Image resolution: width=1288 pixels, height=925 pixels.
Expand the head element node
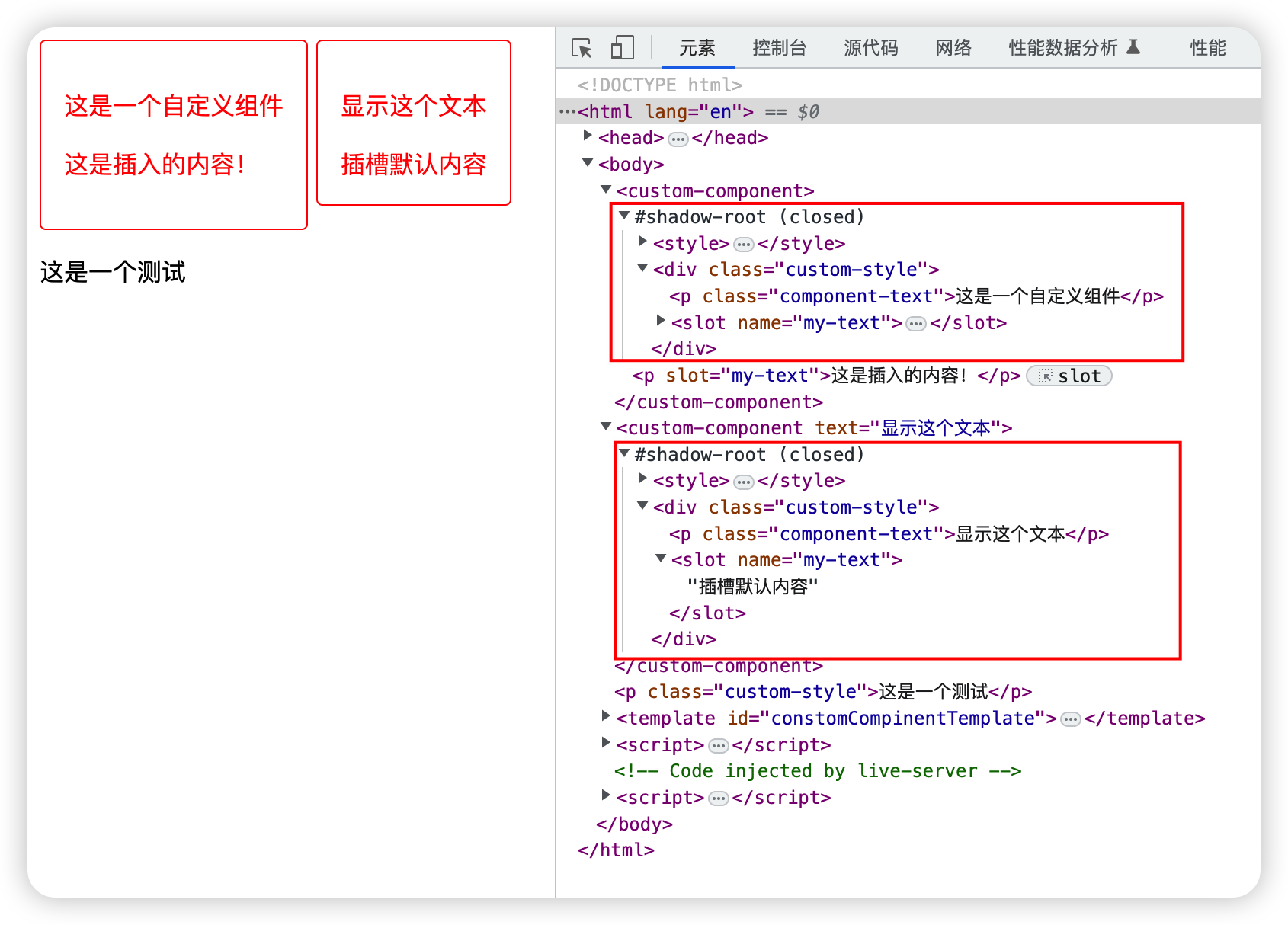click(x=588, y=136)
